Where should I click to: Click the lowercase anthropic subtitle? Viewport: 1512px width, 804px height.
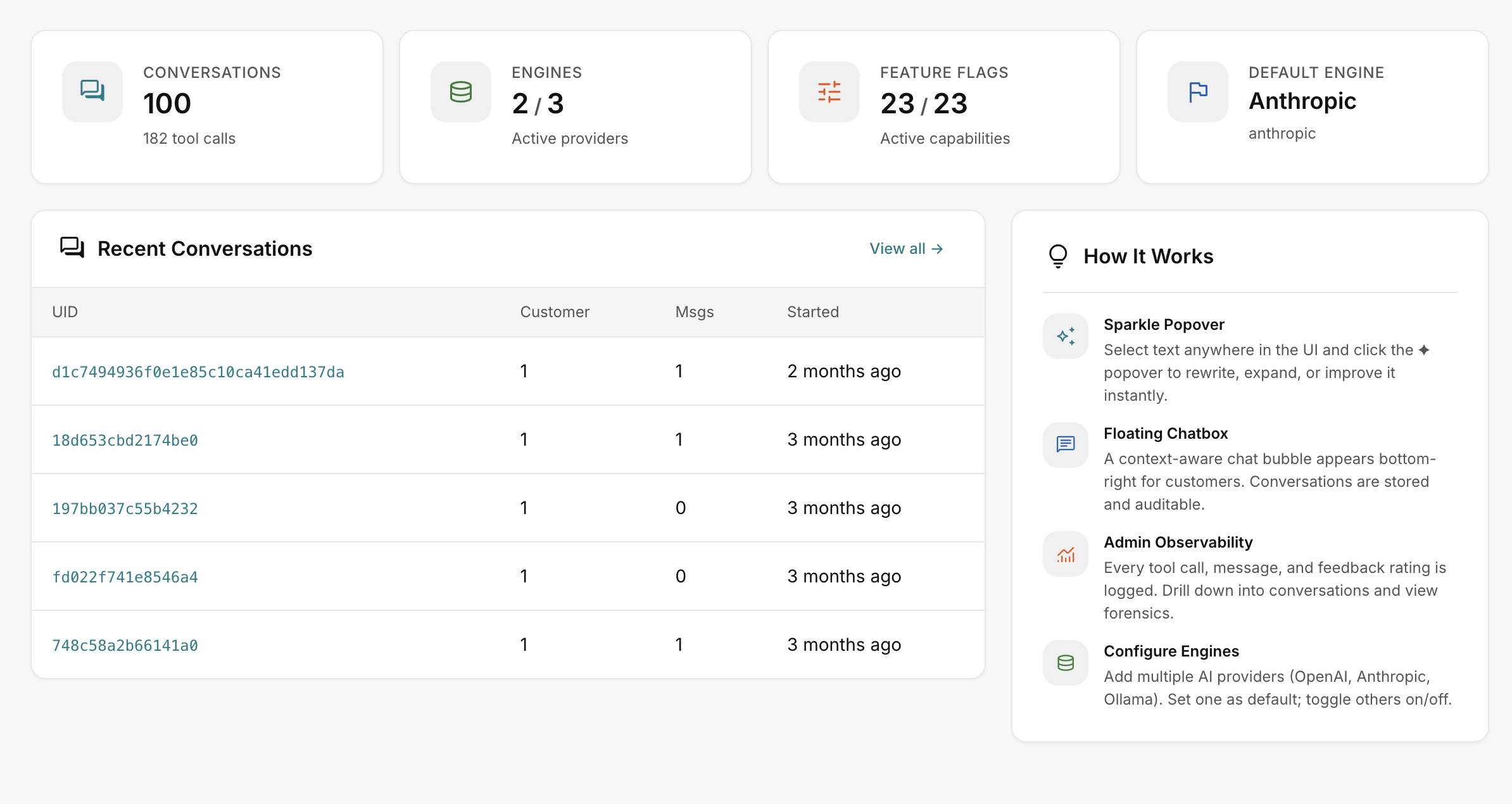(x=1282, y=134)
